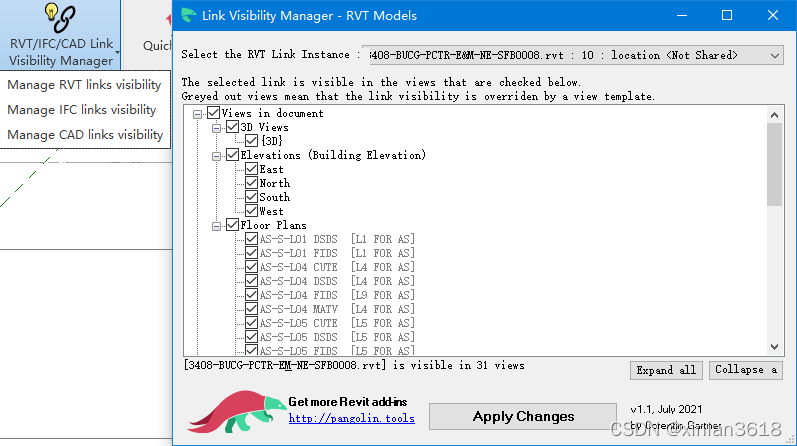Collapse the 3D Views node
The width and height of the screenshot is (797, 446).
pyautogui.click(x=217, y=128)
